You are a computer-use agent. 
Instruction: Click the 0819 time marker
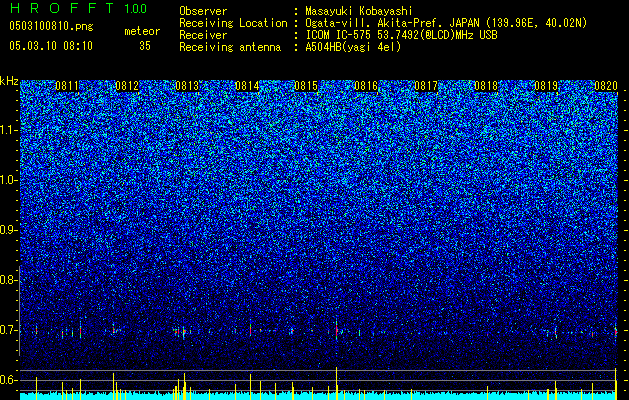click(x=546, y=86)
